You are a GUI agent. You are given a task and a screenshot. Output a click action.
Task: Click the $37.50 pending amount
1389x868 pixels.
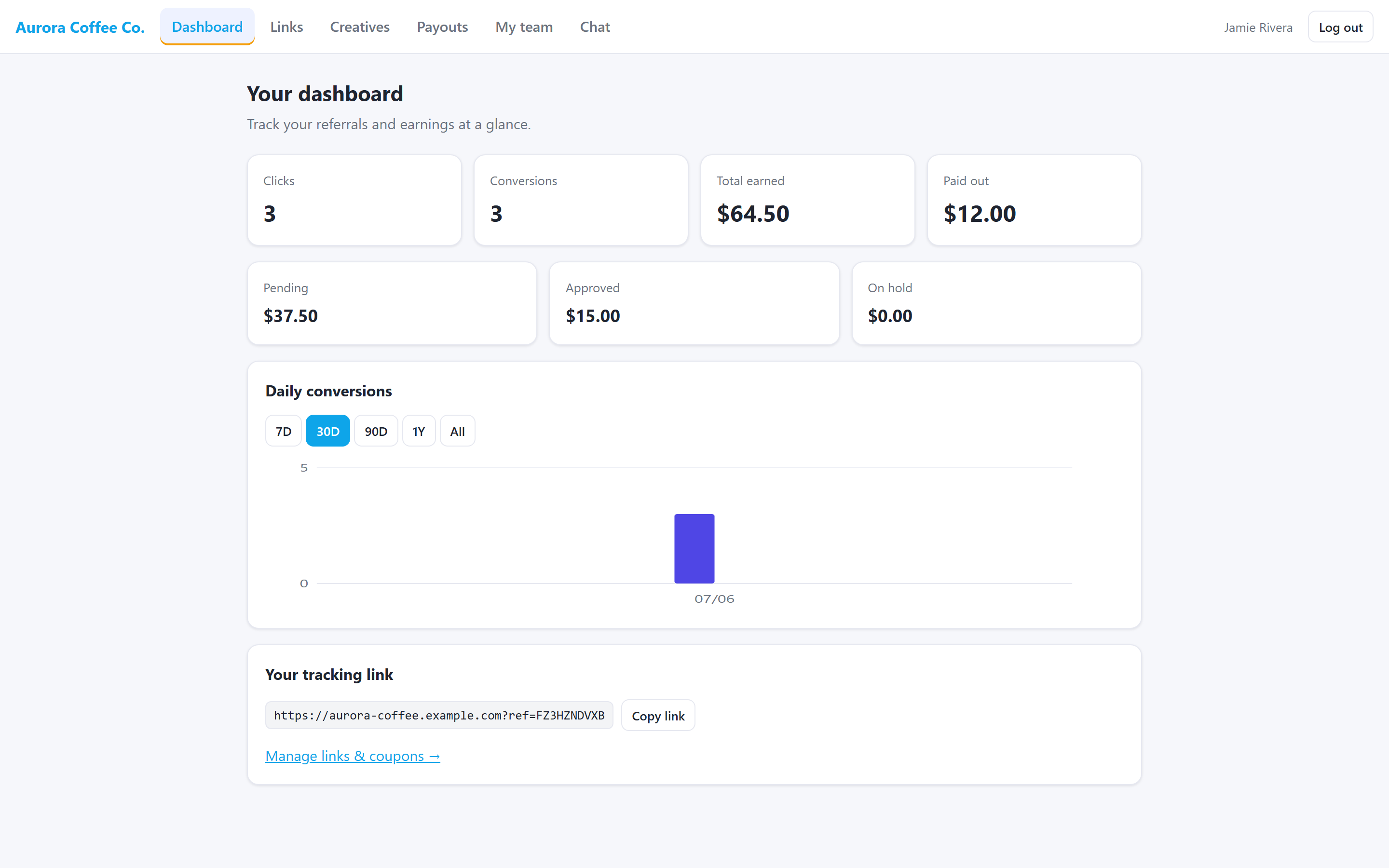pos(290,316)
